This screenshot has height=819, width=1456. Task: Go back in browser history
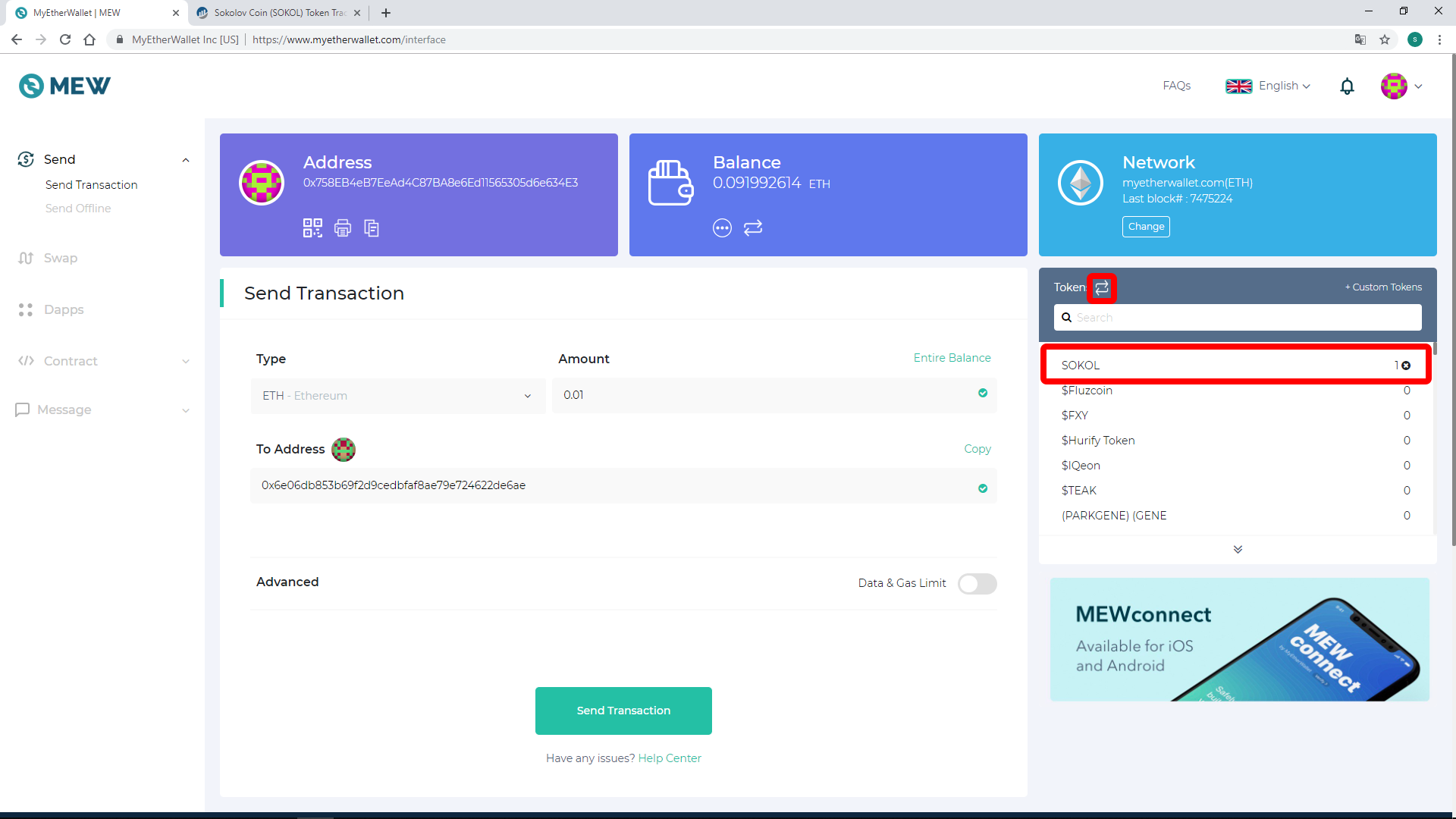point(17,39)
